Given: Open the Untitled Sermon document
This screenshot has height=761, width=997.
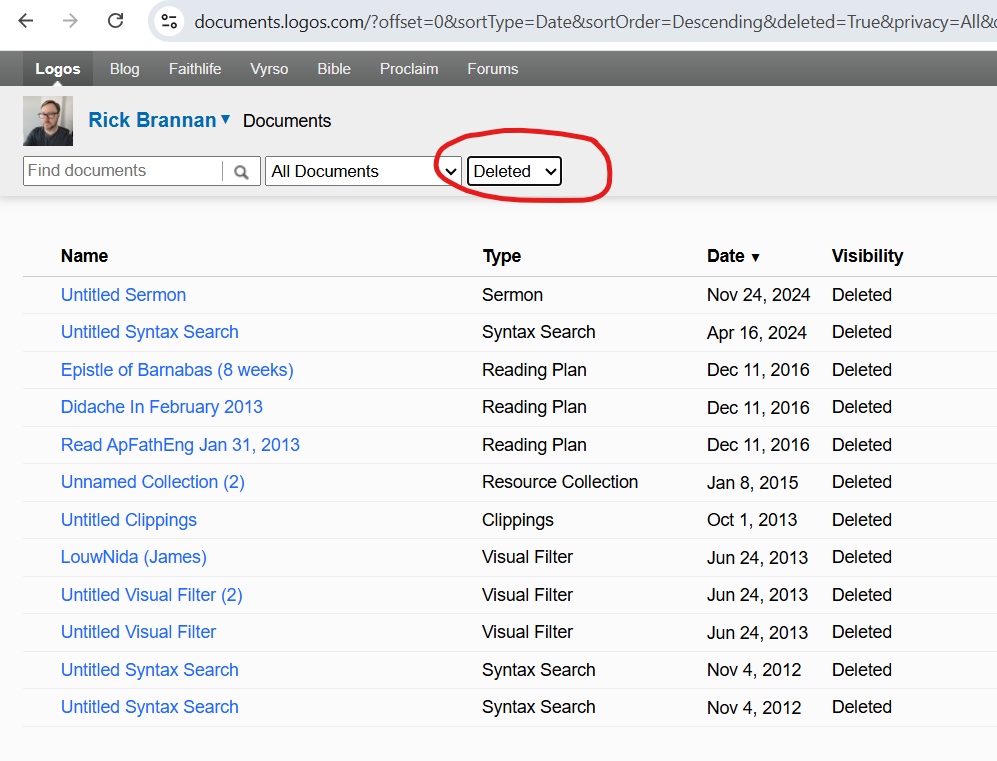Looking at the screenshot, I should coord(123,295).
